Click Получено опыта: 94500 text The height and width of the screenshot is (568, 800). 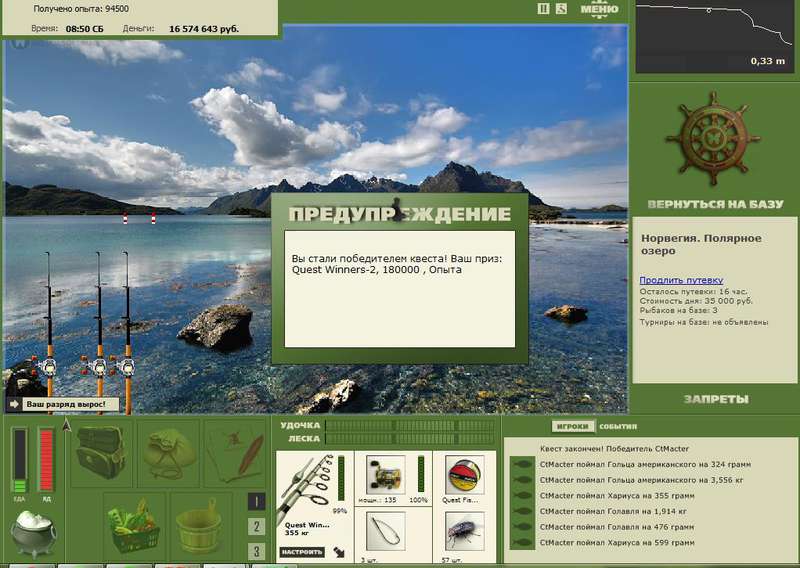[x=81, y=9]
